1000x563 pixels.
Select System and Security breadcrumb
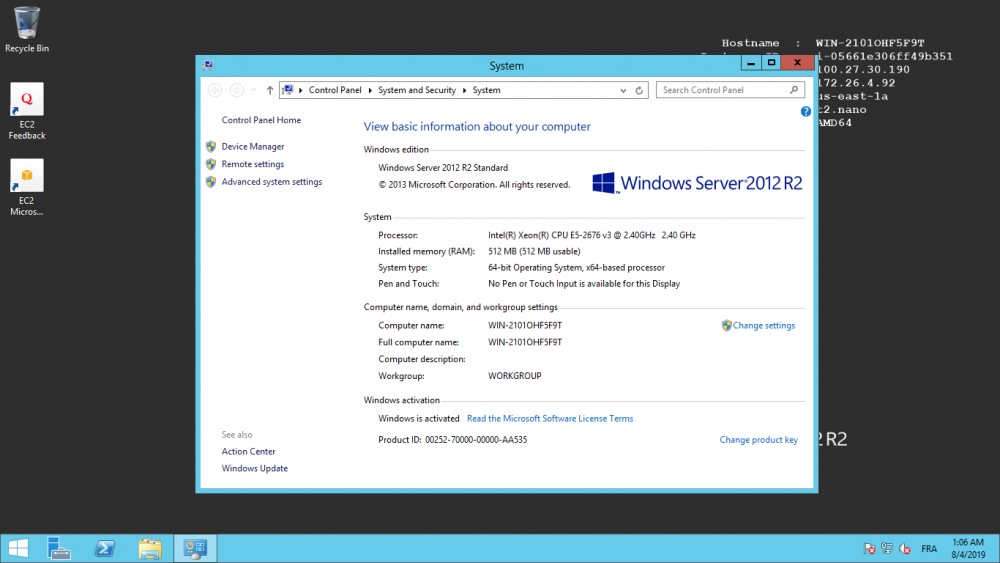pyautogui.click(x=417, y=91)
